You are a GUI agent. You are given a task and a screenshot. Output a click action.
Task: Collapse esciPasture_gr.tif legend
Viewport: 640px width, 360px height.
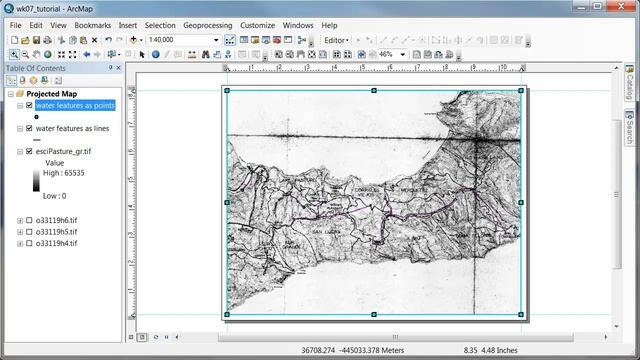(x=20, y=151)
